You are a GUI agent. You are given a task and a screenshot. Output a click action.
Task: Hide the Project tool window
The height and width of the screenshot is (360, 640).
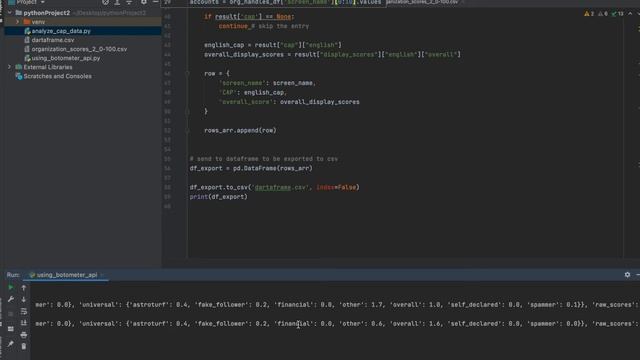coord(156,2)
